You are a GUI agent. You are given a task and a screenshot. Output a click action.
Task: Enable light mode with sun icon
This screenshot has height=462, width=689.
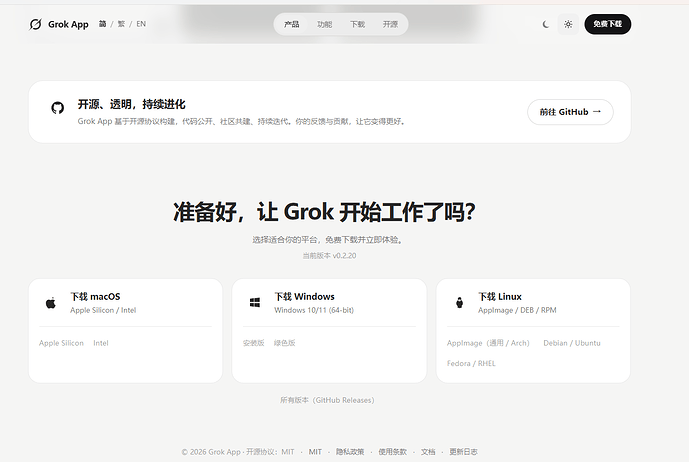click(568, 24)
